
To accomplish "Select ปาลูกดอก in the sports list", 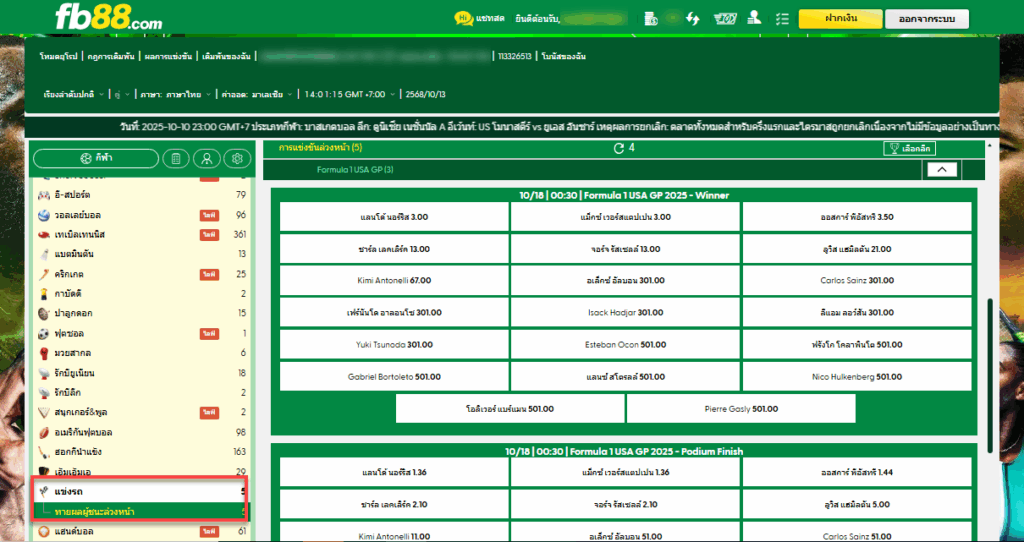I will click(x=142, y=313).
